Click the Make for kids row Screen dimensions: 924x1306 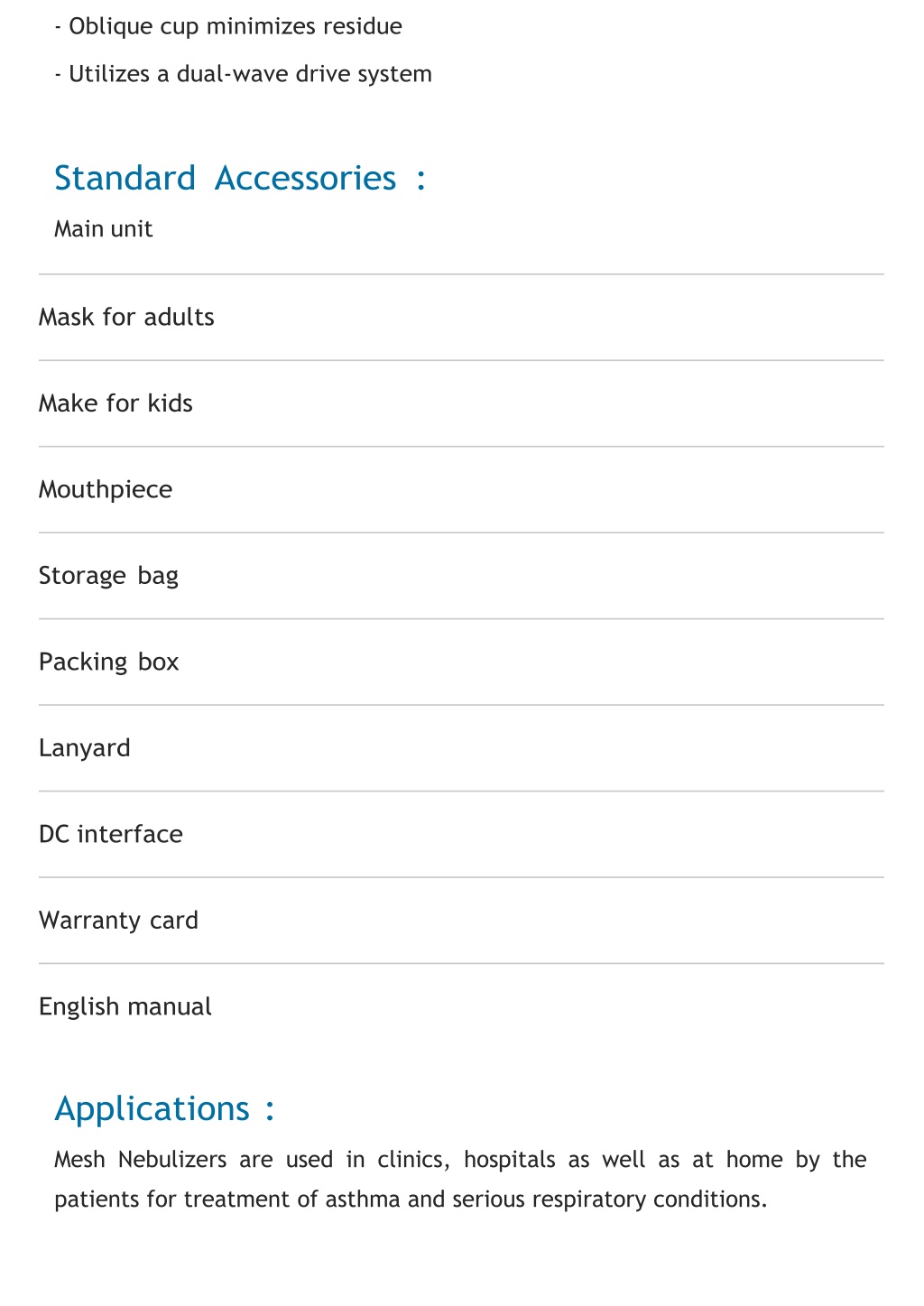tap(461, 403)
